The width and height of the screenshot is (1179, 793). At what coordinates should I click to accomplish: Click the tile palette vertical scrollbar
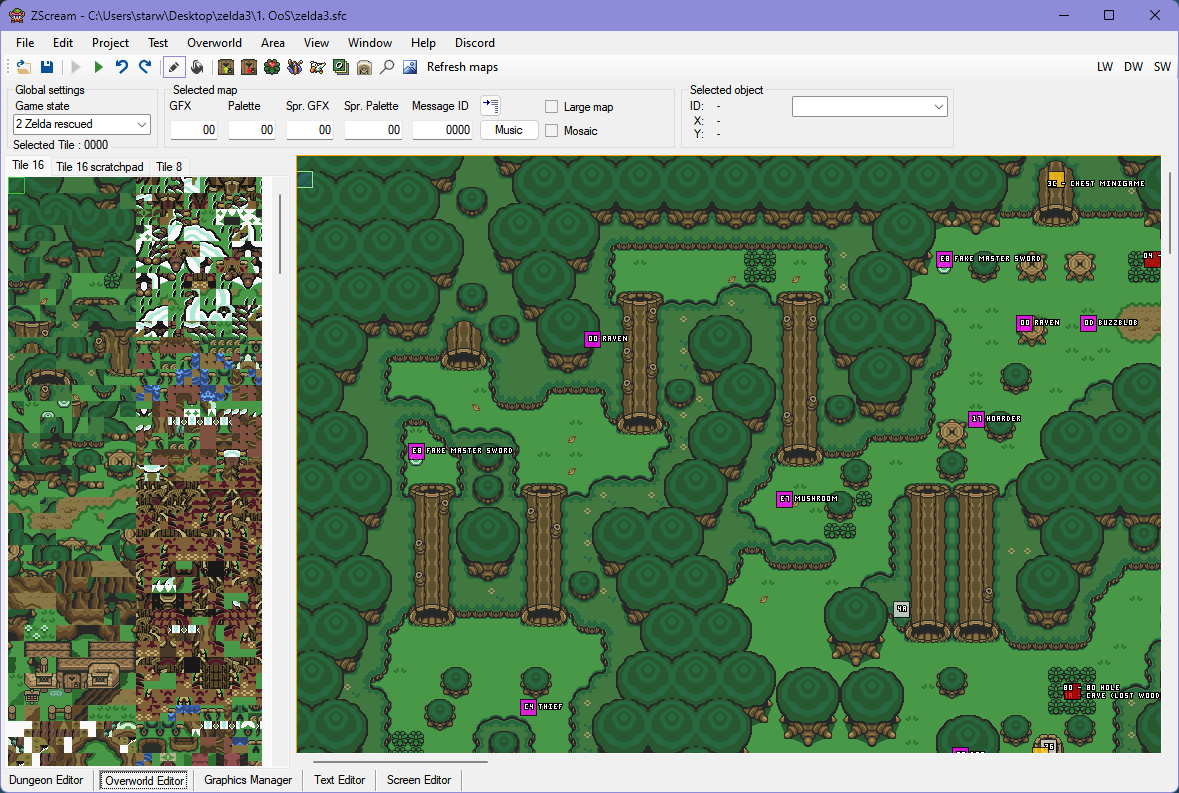point(280,234)
